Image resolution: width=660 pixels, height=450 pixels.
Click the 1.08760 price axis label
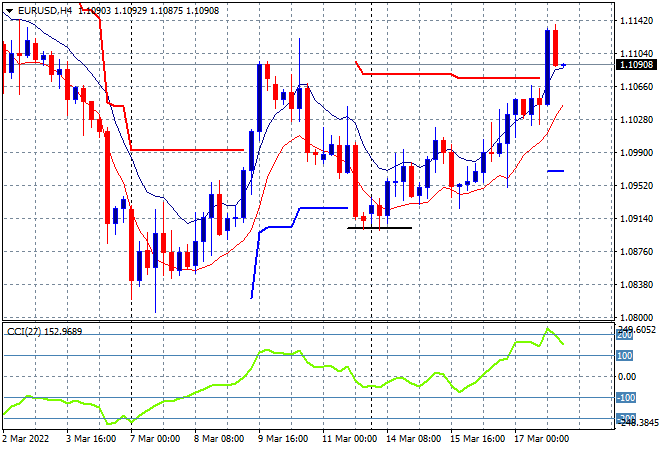[636, 251]
